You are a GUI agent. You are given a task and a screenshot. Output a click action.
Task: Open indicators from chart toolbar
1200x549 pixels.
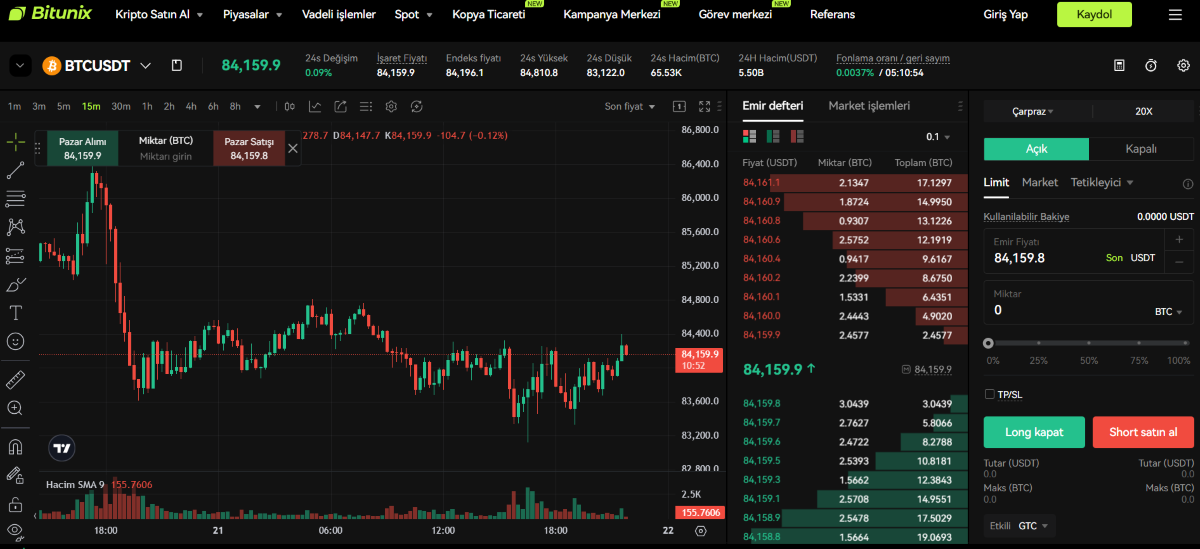click(x=314, y=106)
